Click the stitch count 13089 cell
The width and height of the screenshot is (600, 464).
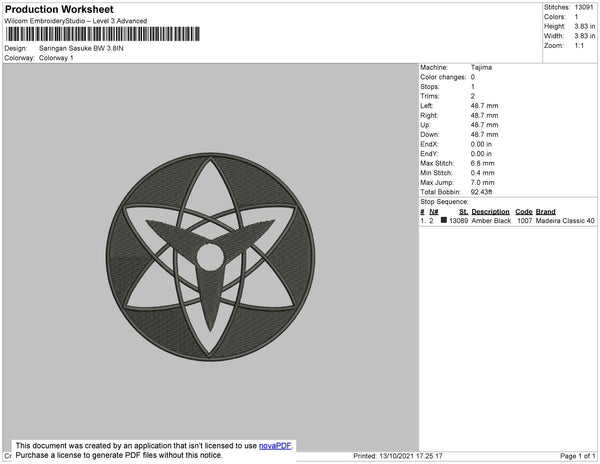pyautogui.click(x=458, y=221)
